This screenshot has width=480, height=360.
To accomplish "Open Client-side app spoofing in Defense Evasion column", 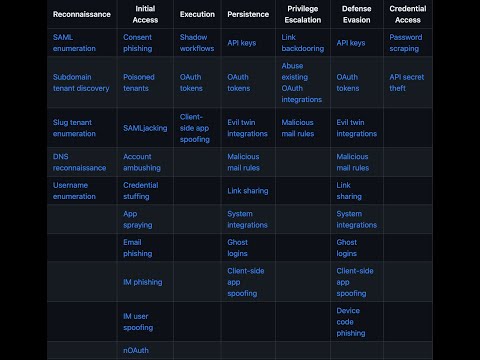I will [x=355, y=282].
